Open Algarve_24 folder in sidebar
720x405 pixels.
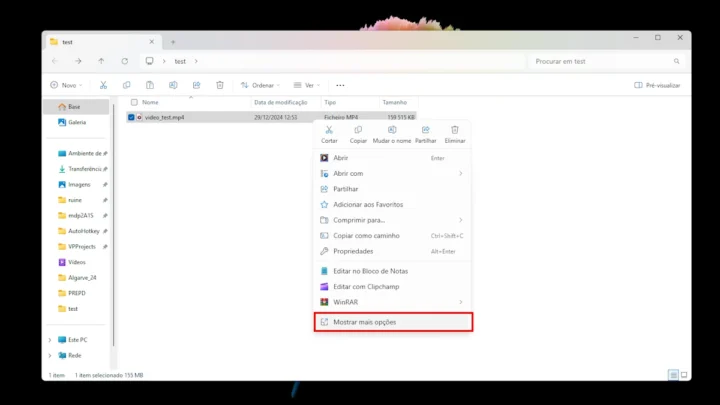[x=76, y=278]
